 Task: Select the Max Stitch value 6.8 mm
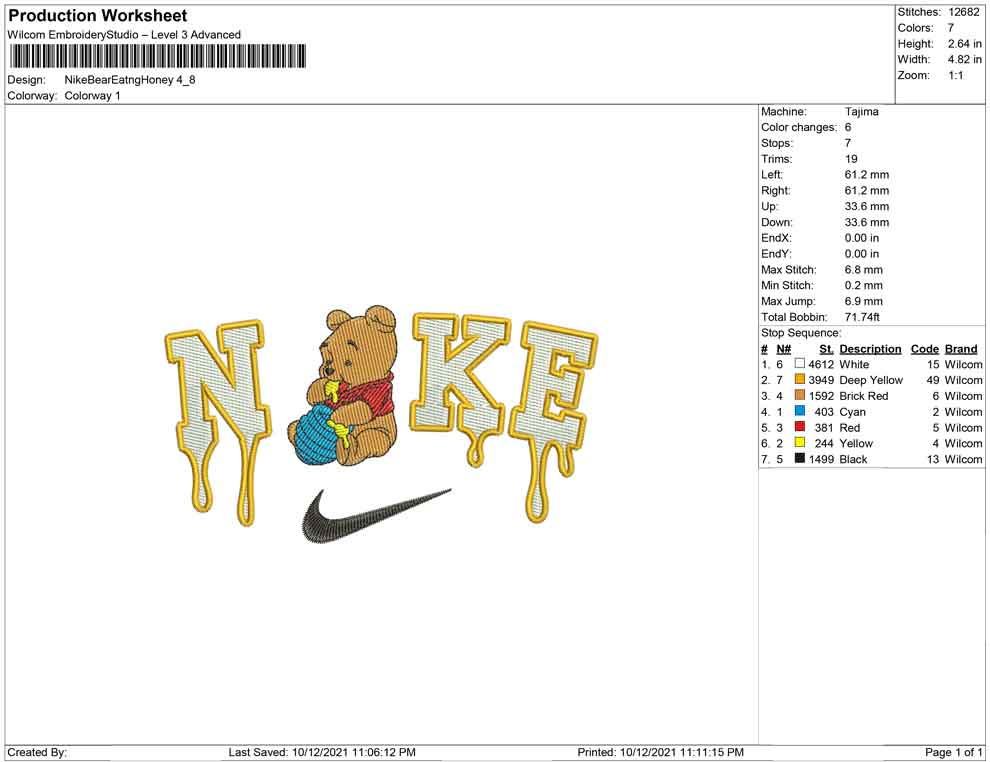click(x=863, y=270)
